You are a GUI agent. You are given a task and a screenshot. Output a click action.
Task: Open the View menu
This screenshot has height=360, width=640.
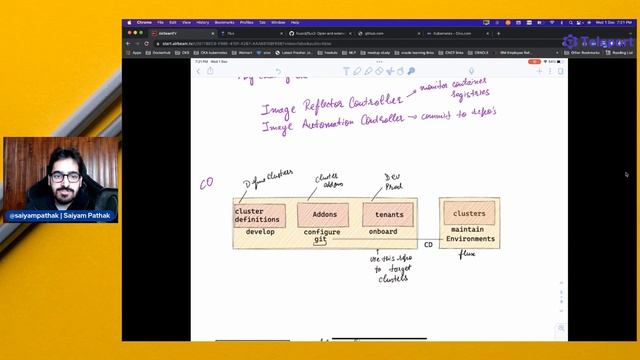click(x=187, y=23)
